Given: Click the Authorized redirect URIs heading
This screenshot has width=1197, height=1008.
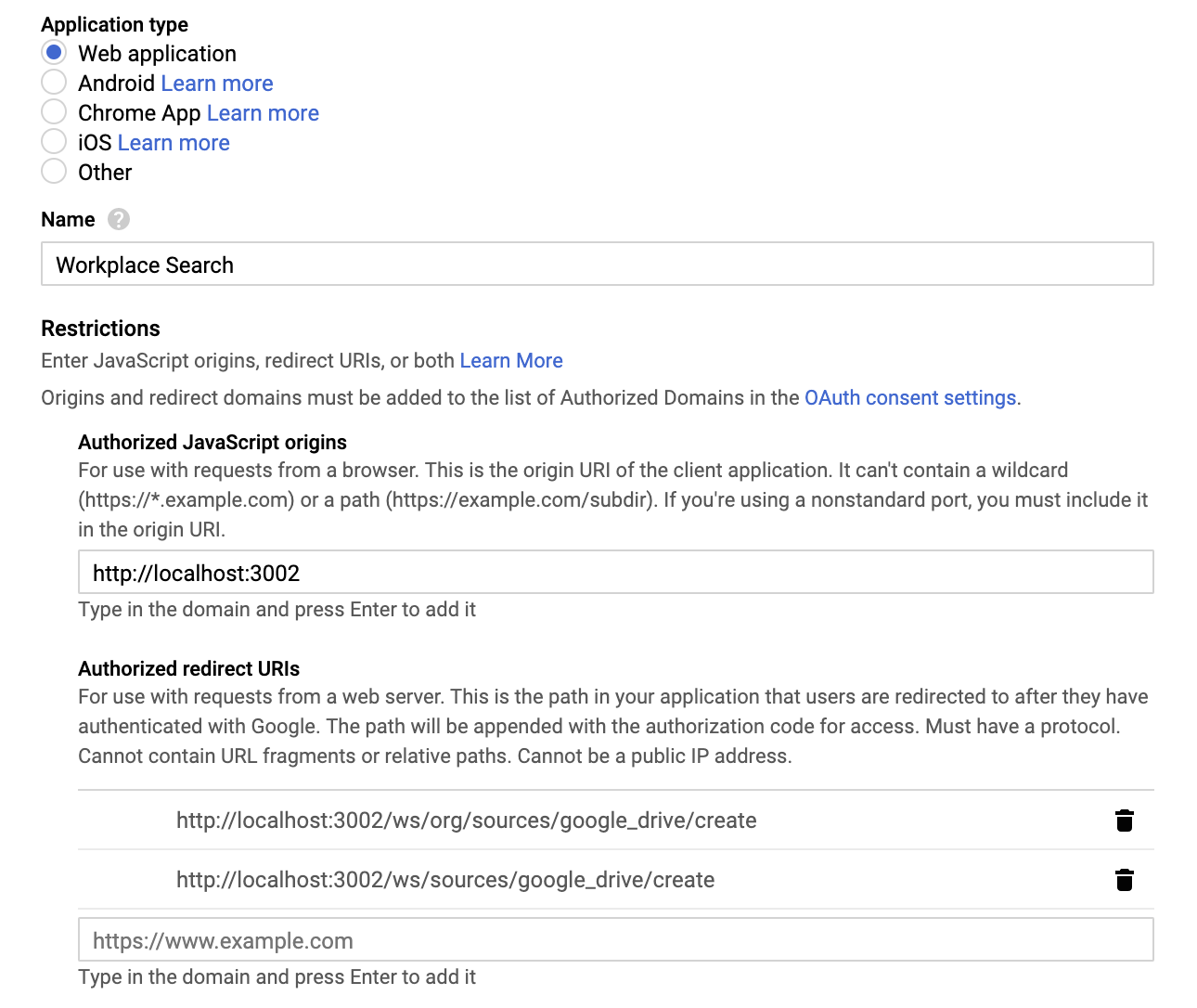Looking at the screenshot, I should (x=189, y=669).
